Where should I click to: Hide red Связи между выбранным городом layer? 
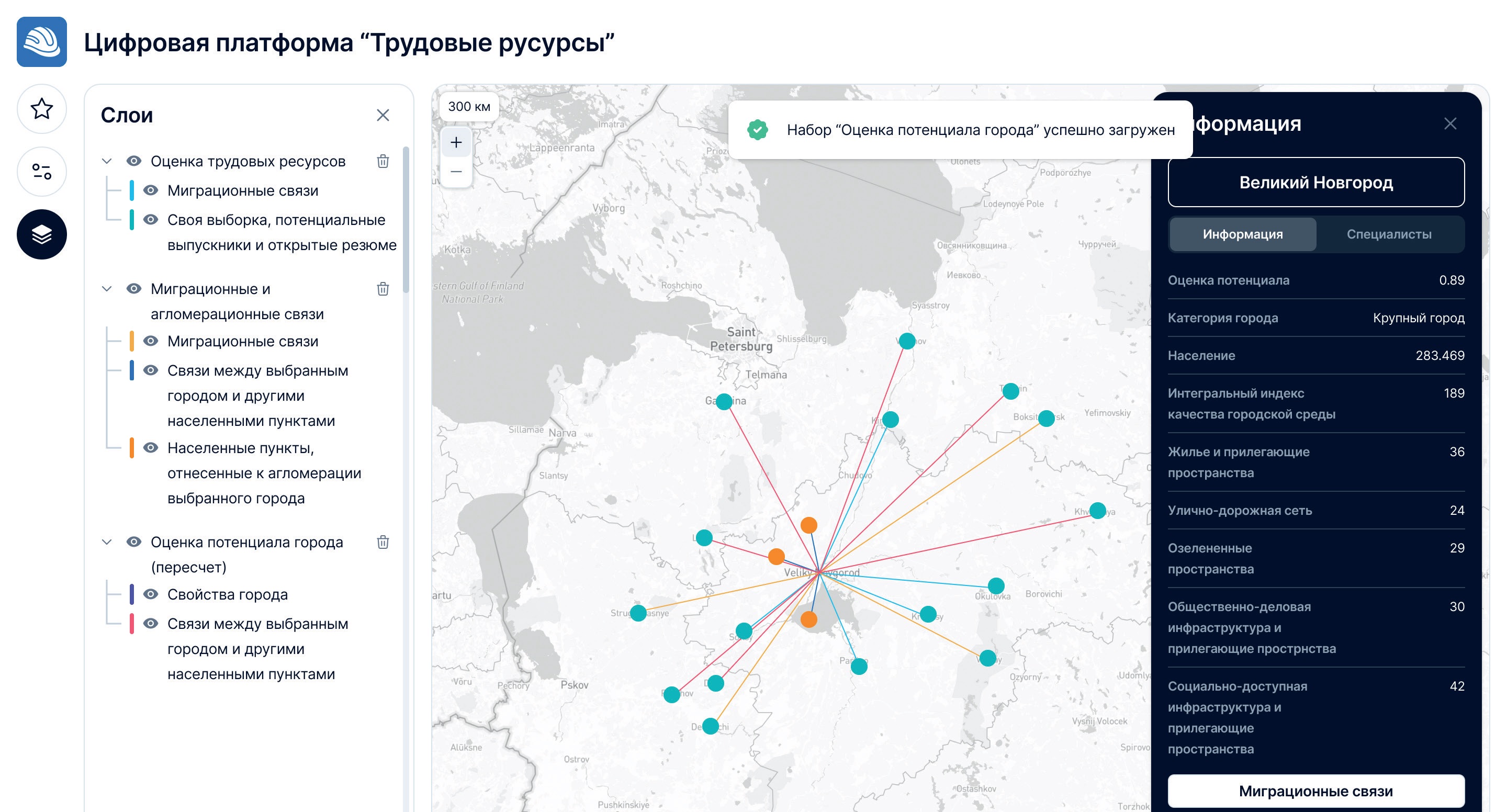(150, 624)
